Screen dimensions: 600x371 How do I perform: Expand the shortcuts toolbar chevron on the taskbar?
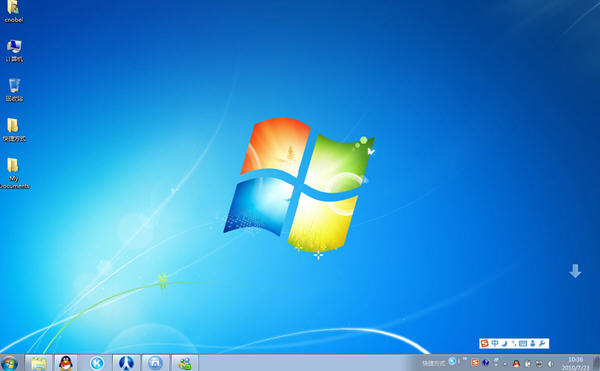coord(465,359)
